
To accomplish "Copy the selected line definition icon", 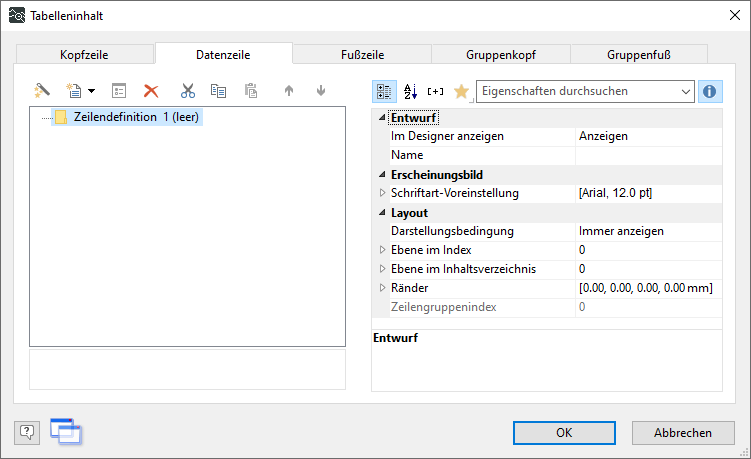I will [x=218, y=91].
